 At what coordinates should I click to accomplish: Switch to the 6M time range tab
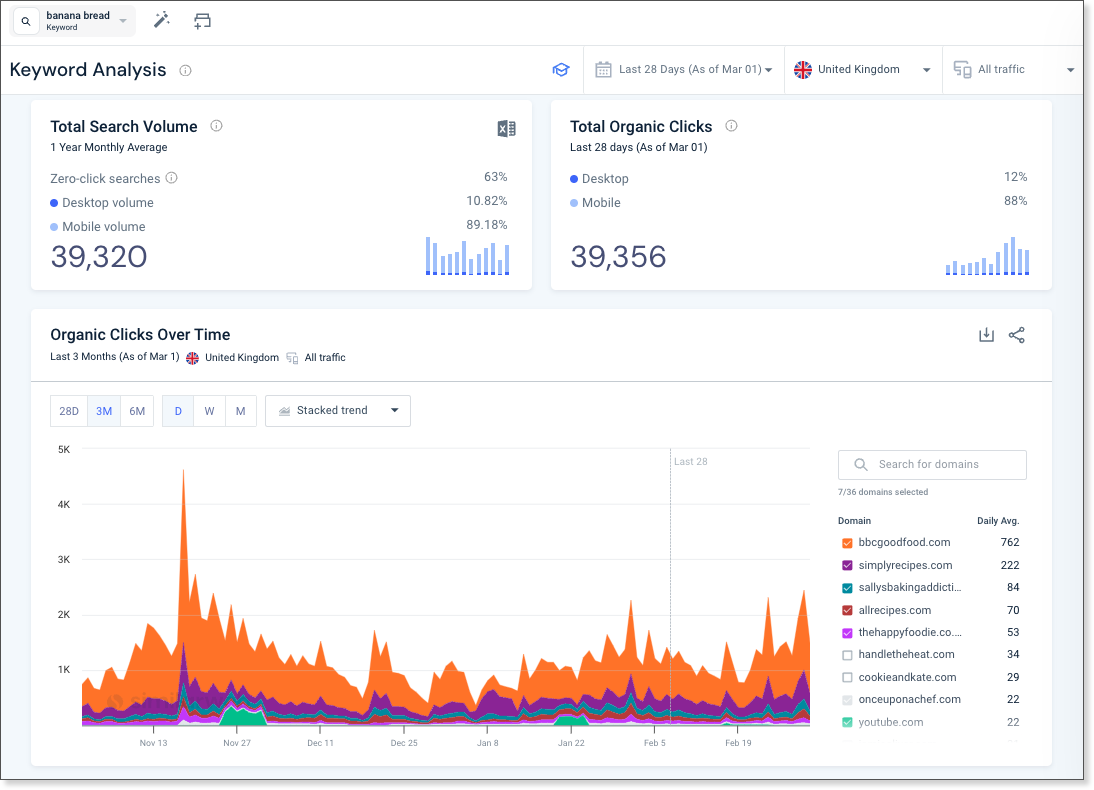tap(137, 411)
